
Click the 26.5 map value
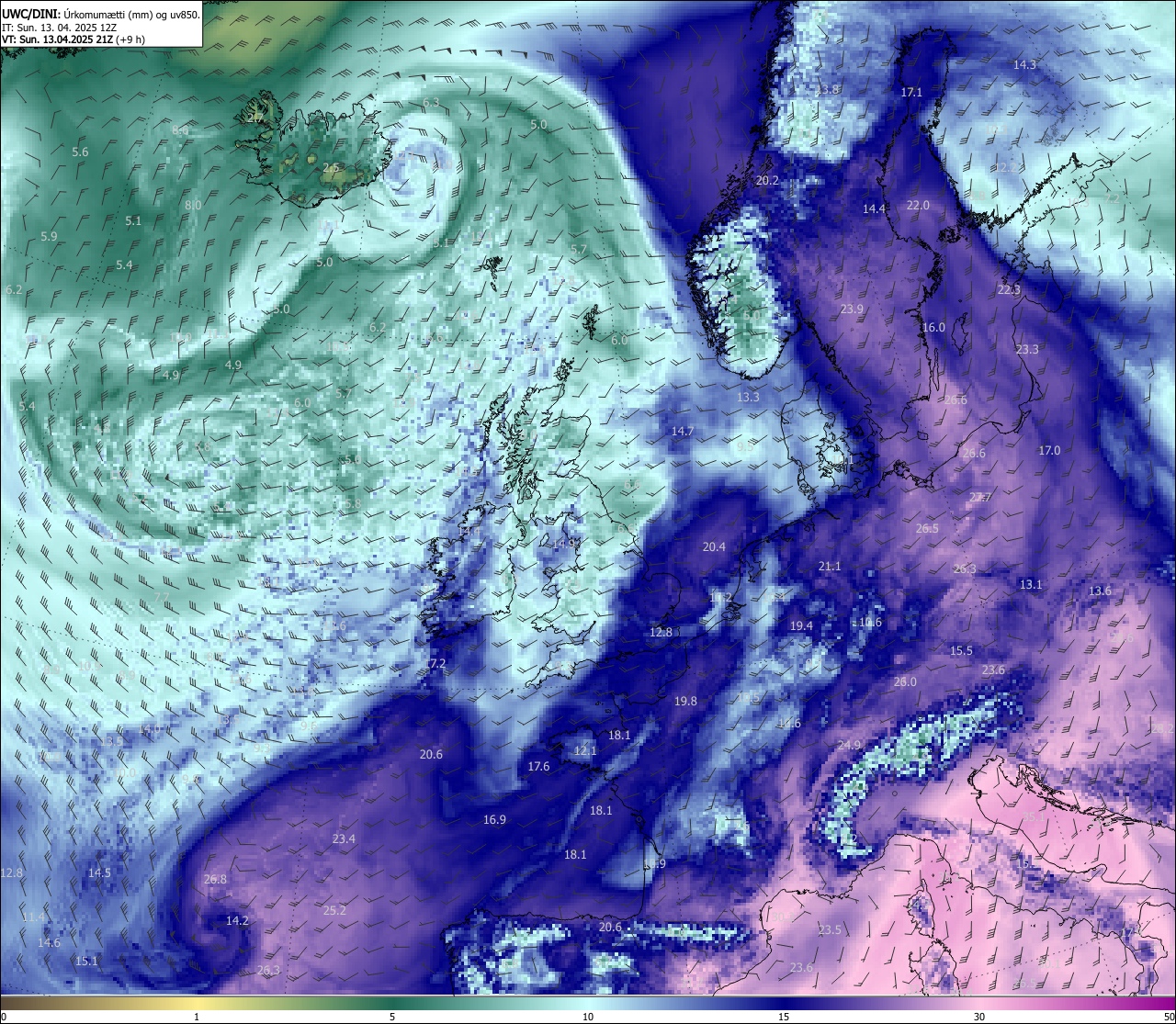pyautogui.click(x=927, y=529)
